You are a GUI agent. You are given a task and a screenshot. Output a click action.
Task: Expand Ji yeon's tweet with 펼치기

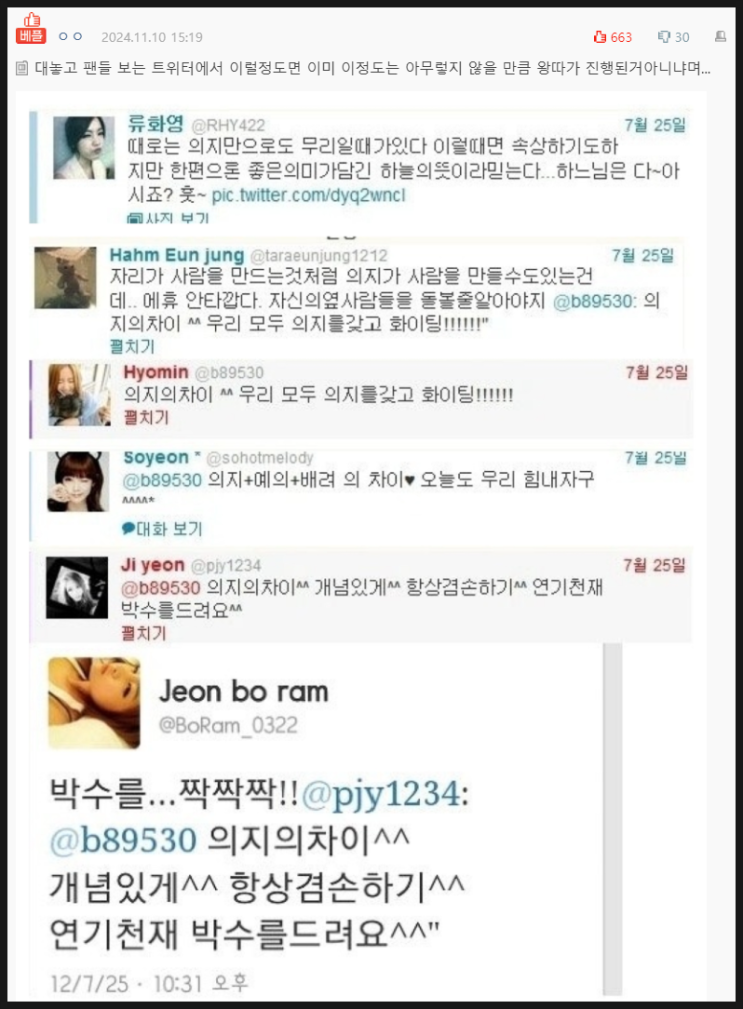point(143,633)
